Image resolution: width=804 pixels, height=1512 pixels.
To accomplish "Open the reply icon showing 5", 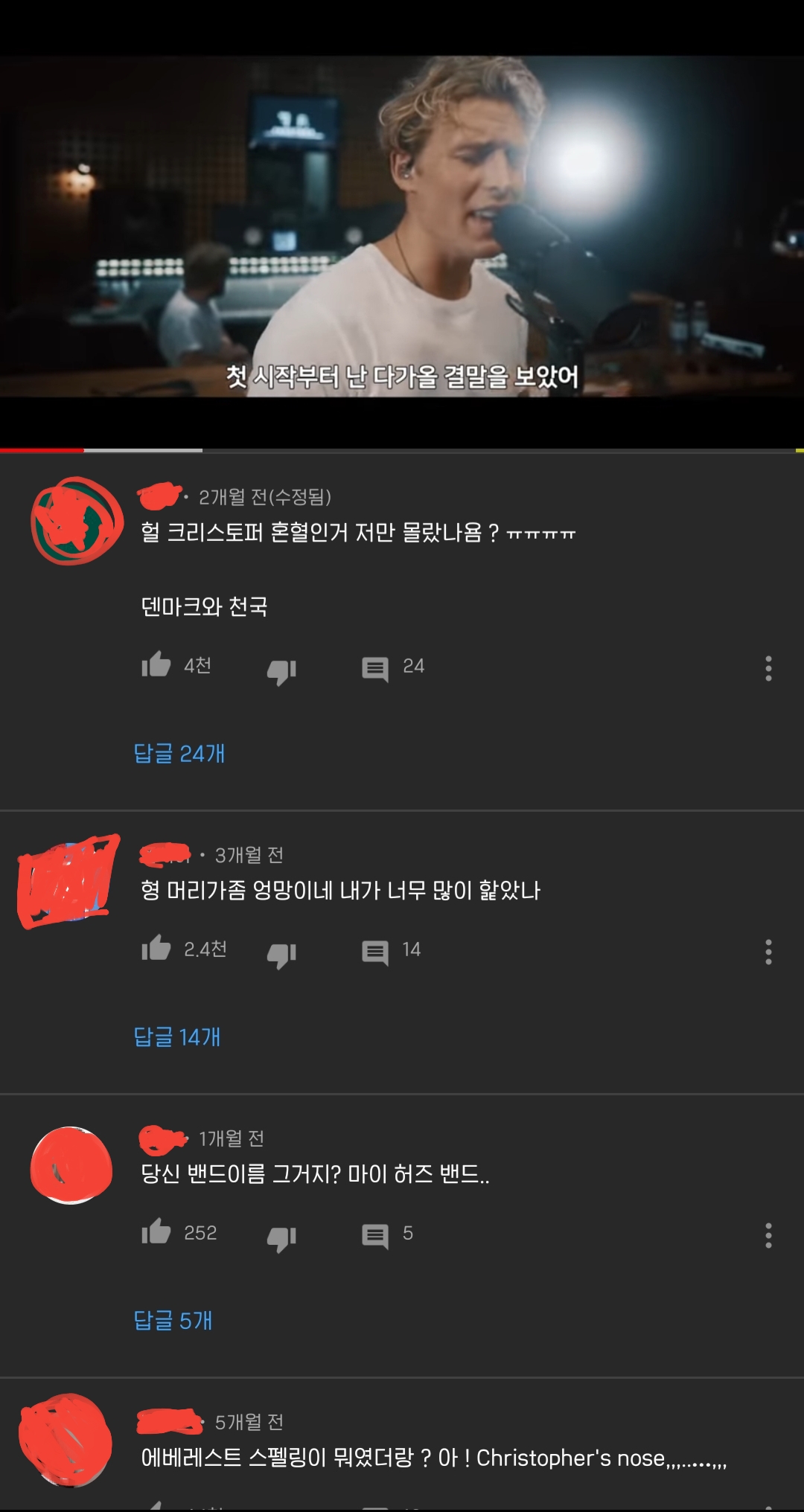I will coord(375,1236).
